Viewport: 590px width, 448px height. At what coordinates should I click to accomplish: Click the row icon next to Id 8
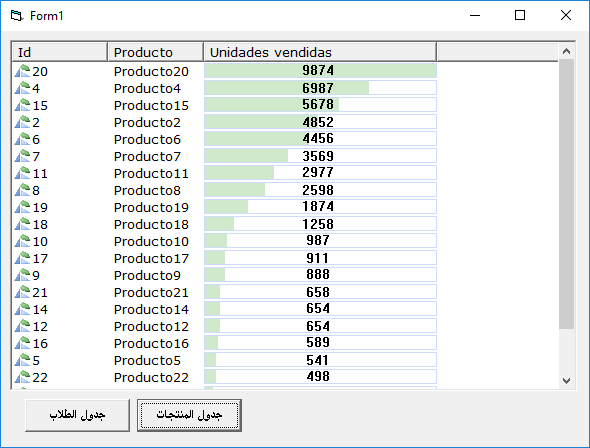click(22, 190)
